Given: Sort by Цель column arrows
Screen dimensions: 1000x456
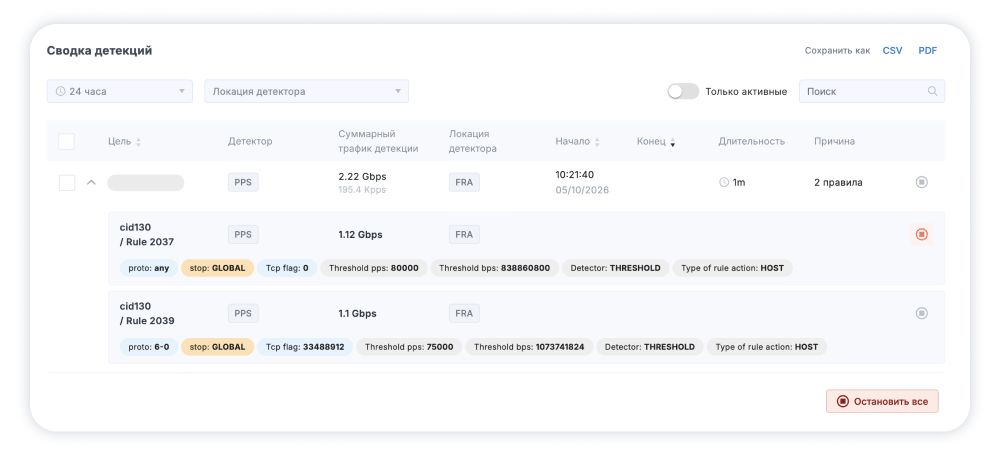Looking at the screenshot, I should pyautogui.click(x=138, y=142).
